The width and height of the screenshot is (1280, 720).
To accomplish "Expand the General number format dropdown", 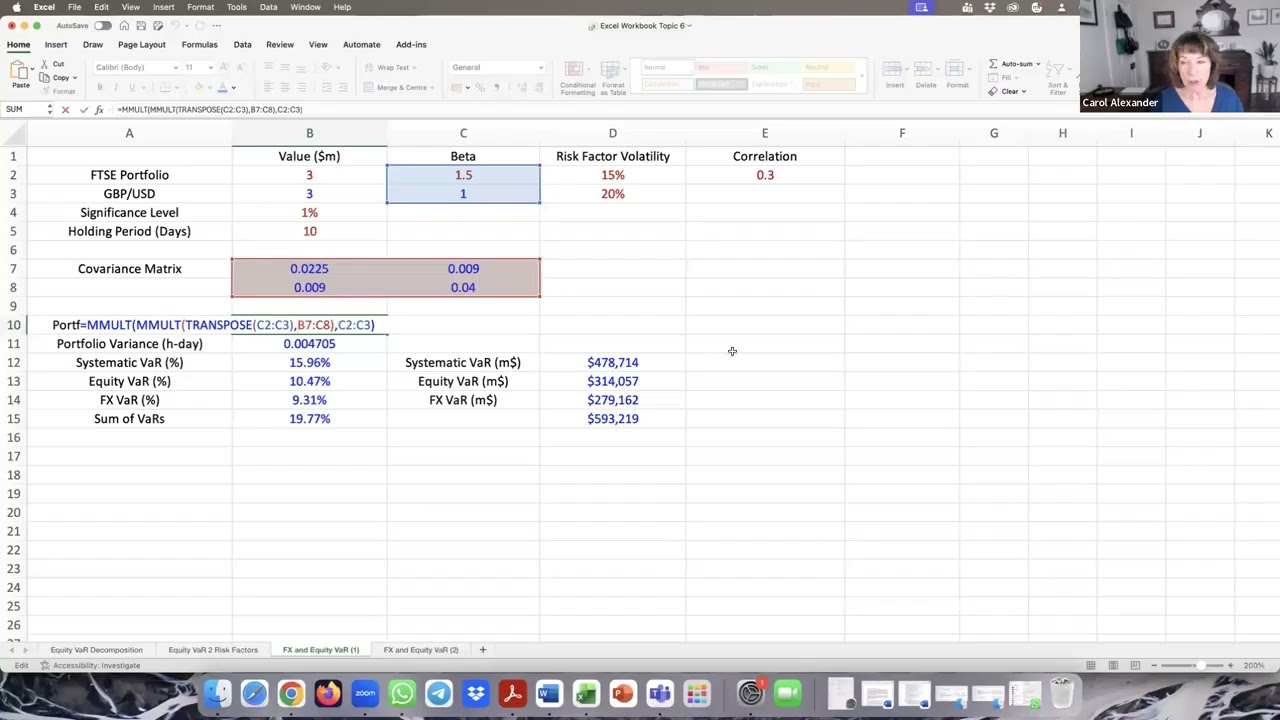I will [497, 68].
